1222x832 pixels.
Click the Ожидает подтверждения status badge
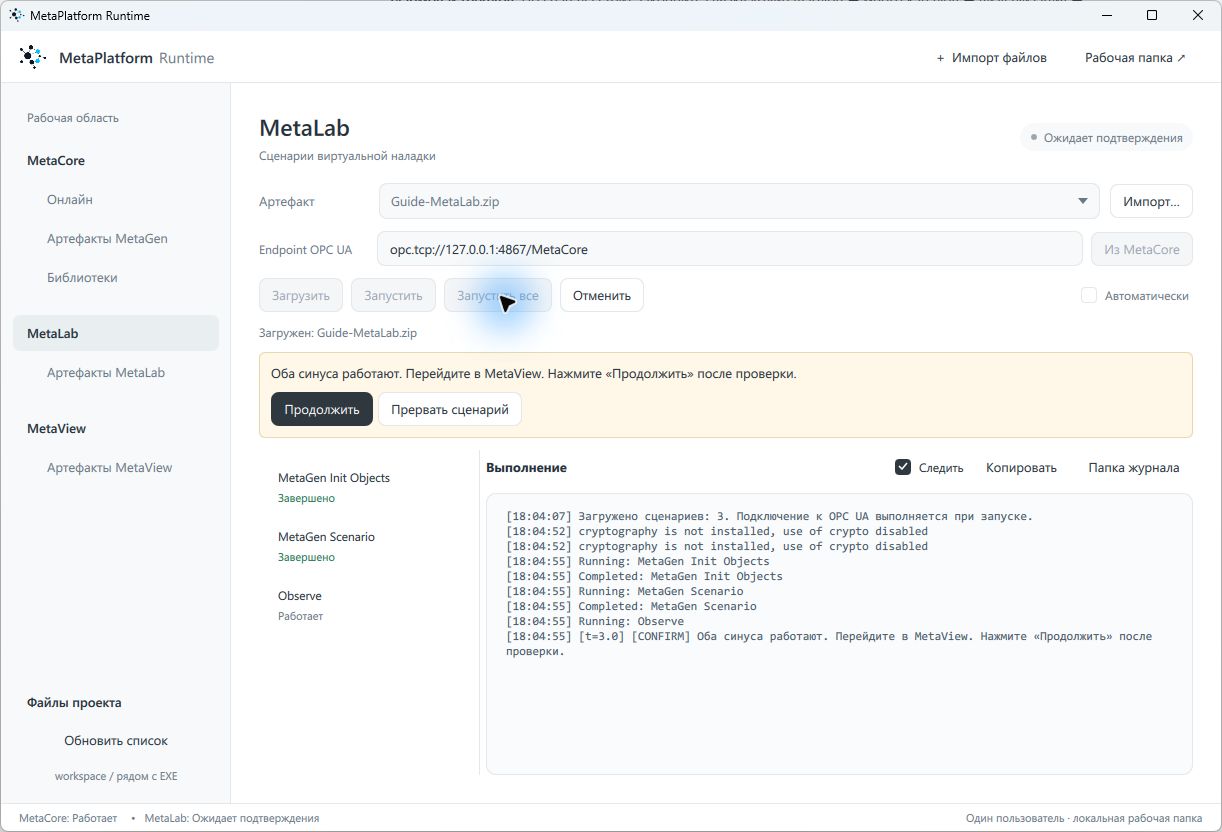click(1106, 138)
